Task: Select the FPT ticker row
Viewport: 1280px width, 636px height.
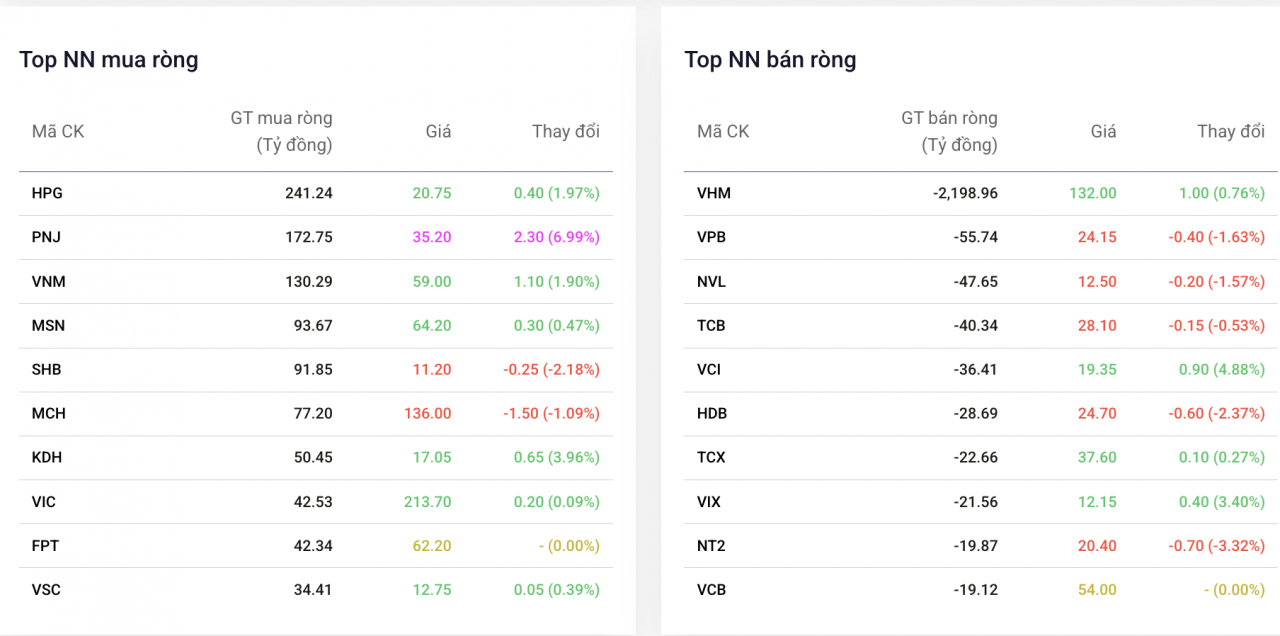Action: tap(316, 545)
